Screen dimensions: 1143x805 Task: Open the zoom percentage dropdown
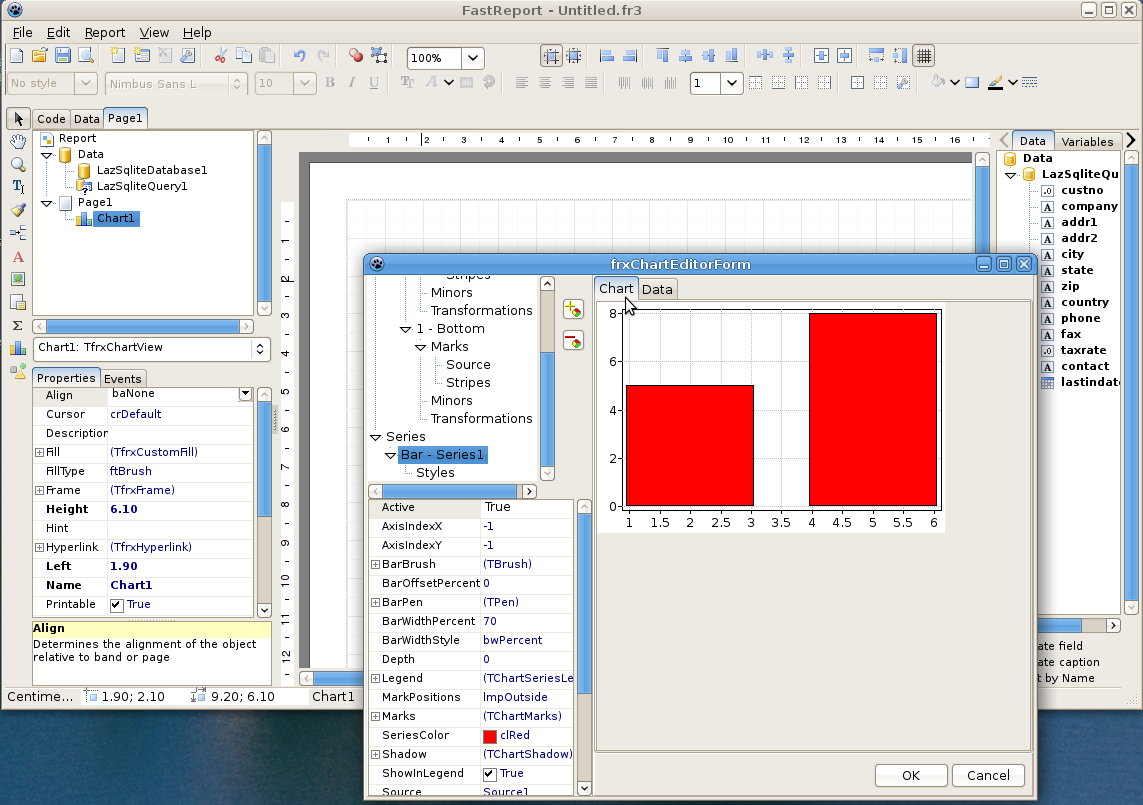472,58
